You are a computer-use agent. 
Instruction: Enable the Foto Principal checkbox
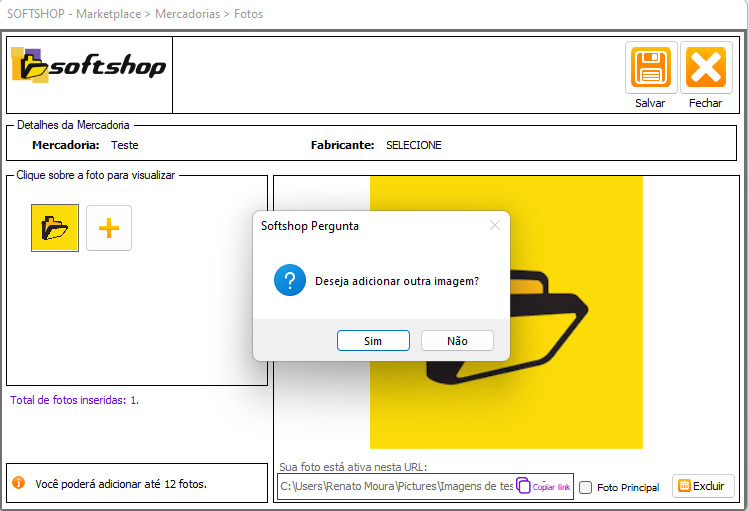tap(586, 487)
